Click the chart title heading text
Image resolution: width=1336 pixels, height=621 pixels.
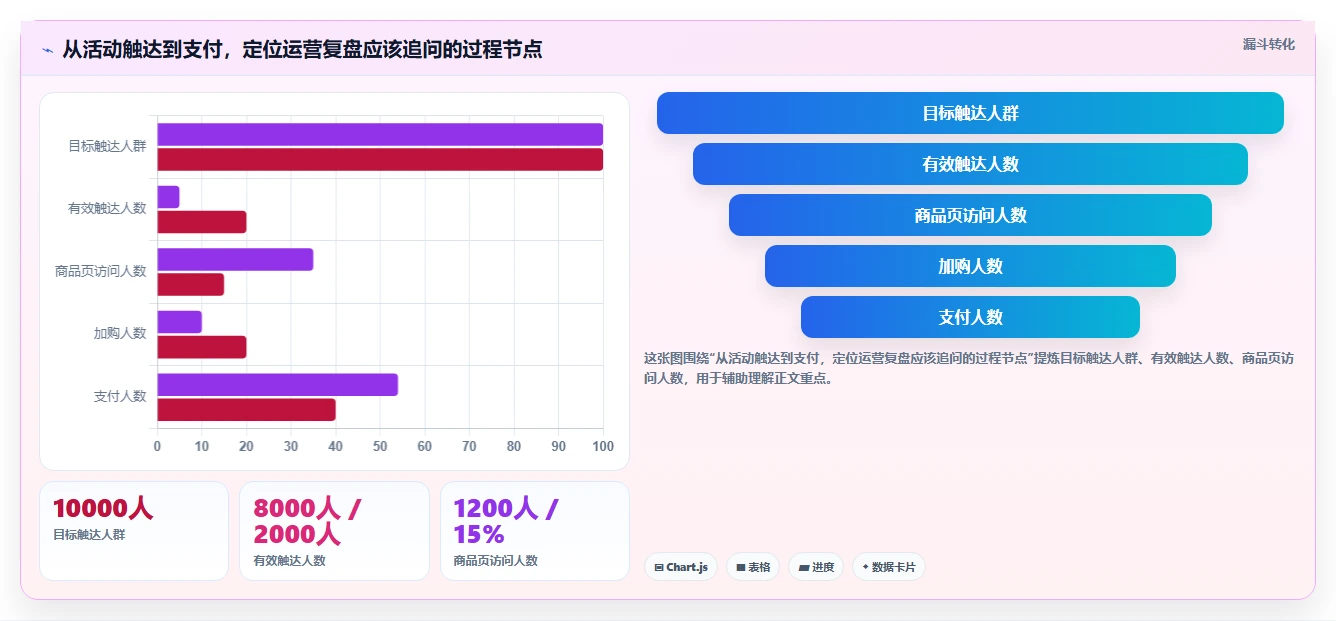[x=302, y=49]
